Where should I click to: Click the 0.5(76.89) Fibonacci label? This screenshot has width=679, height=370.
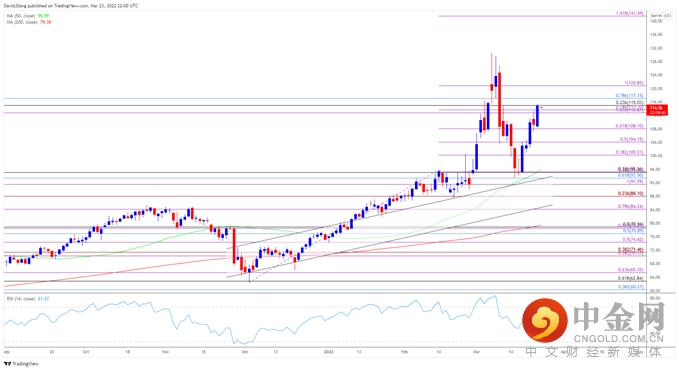click(633, 231)
